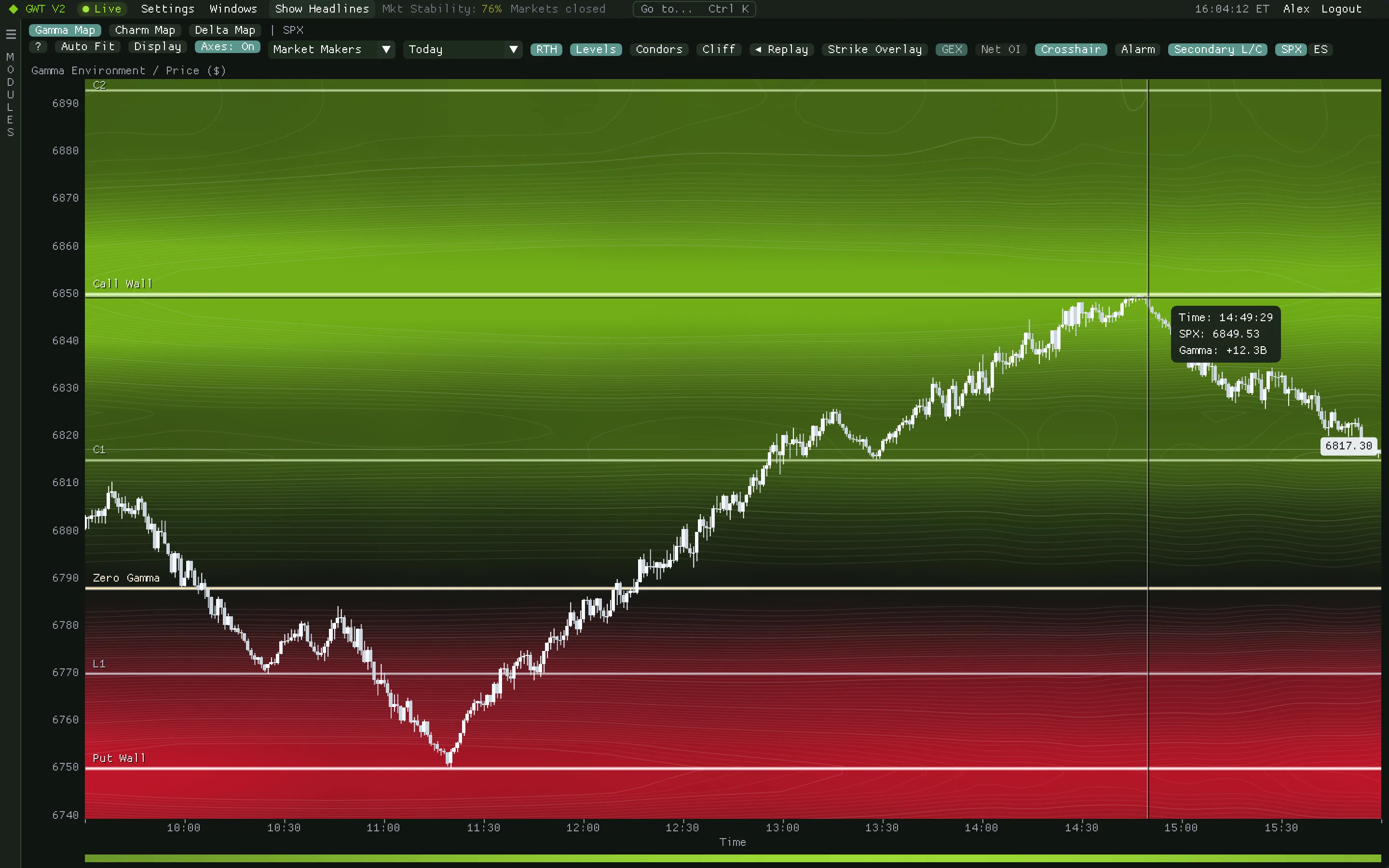The width and height of the screenshot is (1389, 868).
Task: Log out via the Logout link
Action: pyautogui.click(x=1341, y=9)
